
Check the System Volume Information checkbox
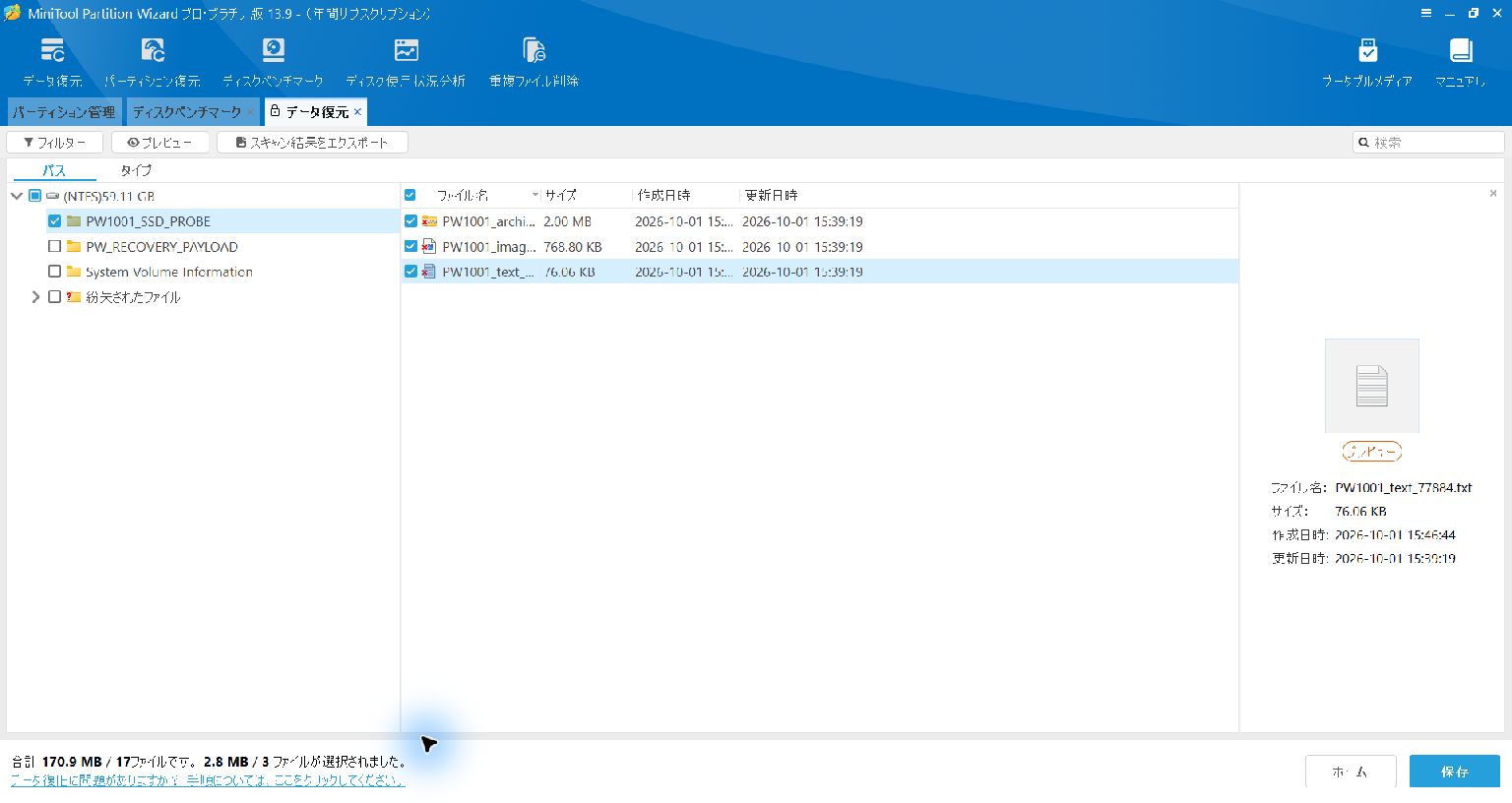[55, 272]
